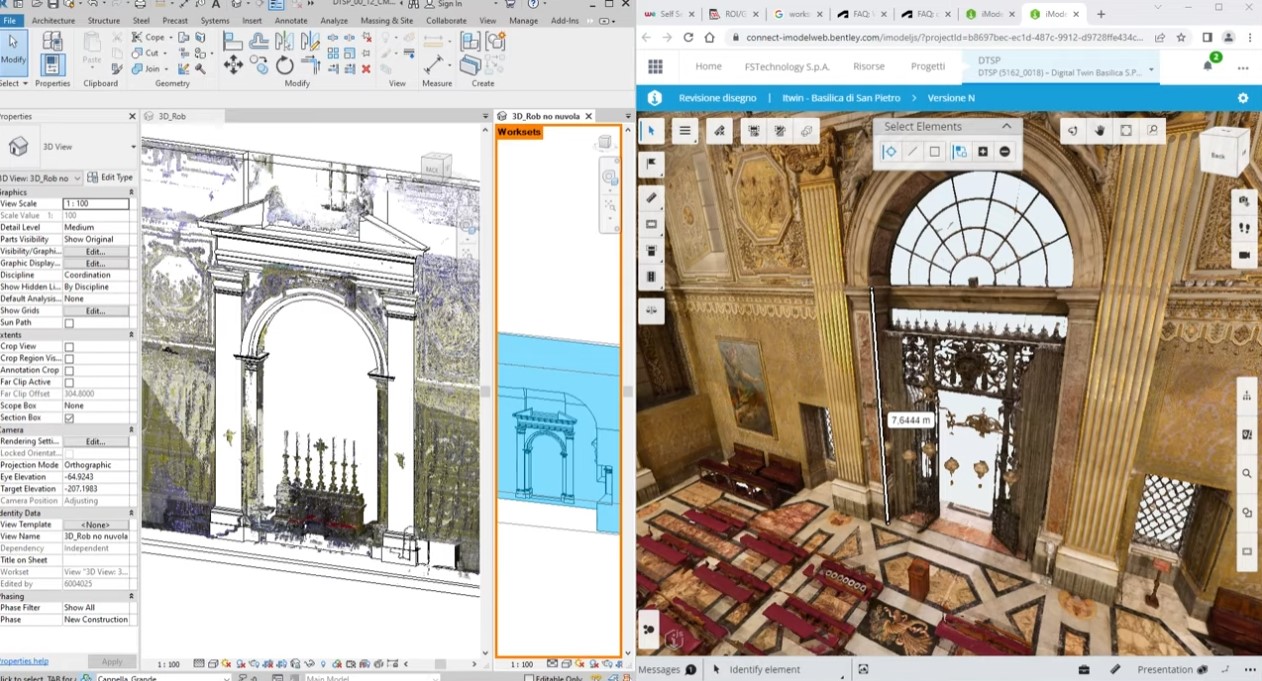The width and height of the screenshot is (1262, 681).
Task: Click the Create Assembly icon in Create panel
Action: [x=470, y=42]
